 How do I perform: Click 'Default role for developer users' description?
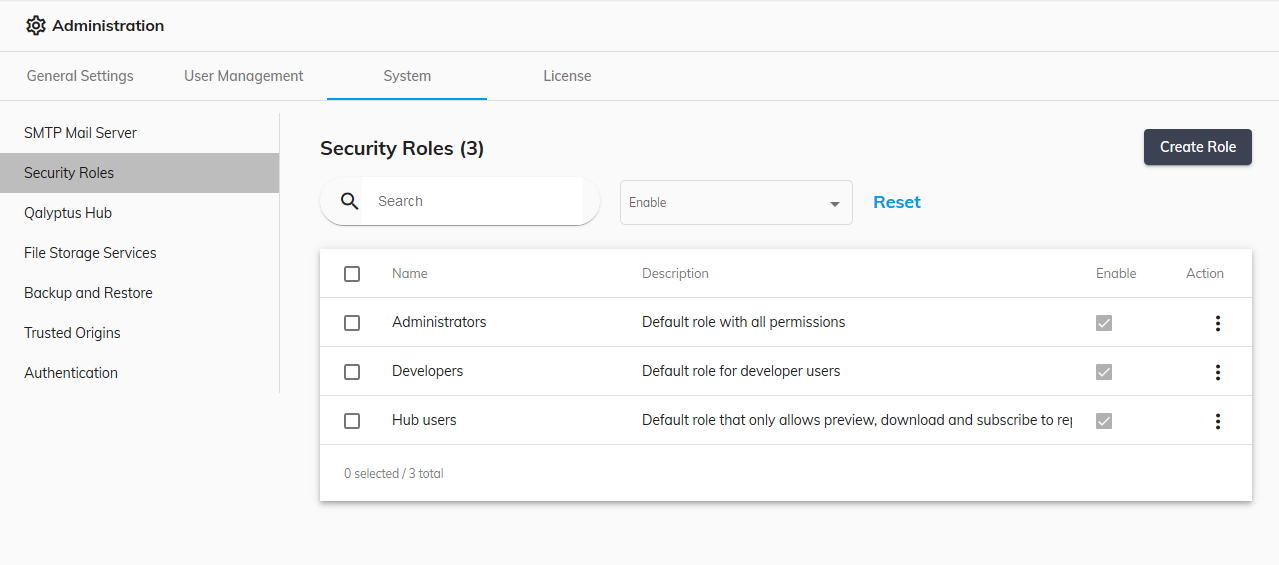(x=741, y=371)
